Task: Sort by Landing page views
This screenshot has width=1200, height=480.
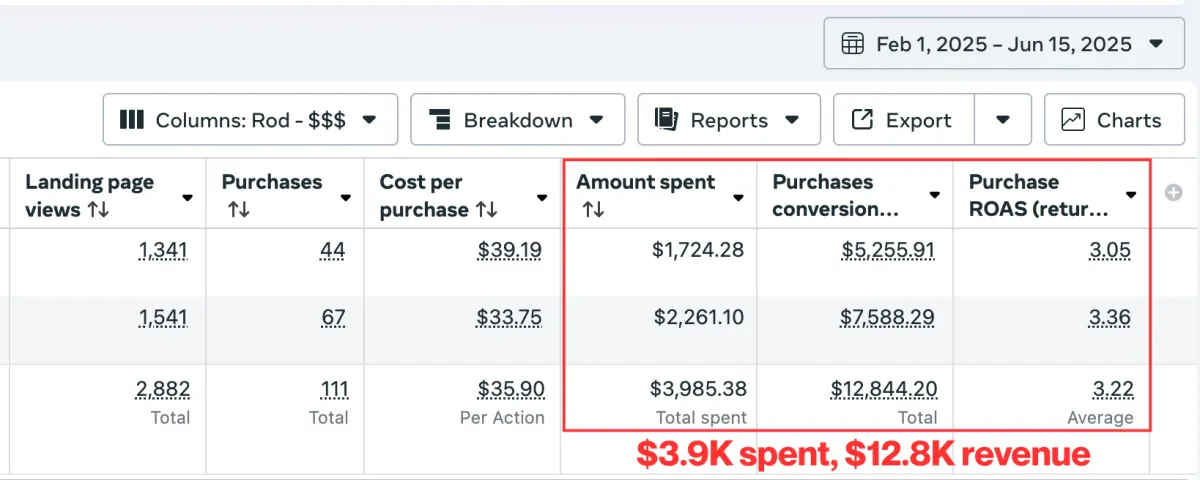Action: (x=98, y=210)
